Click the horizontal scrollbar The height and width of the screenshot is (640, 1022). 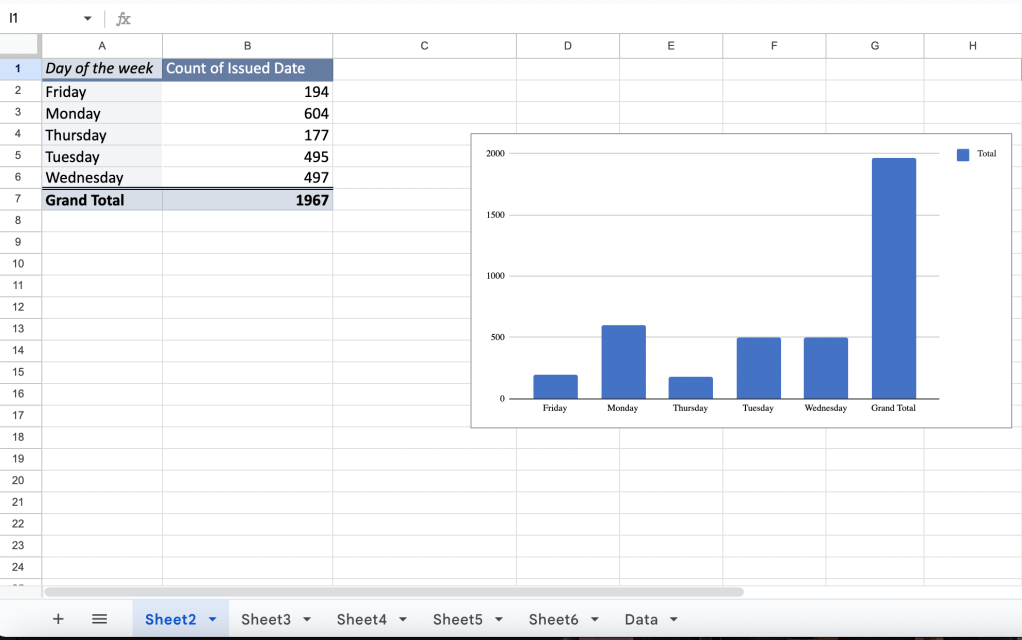[x=394, y=592]
